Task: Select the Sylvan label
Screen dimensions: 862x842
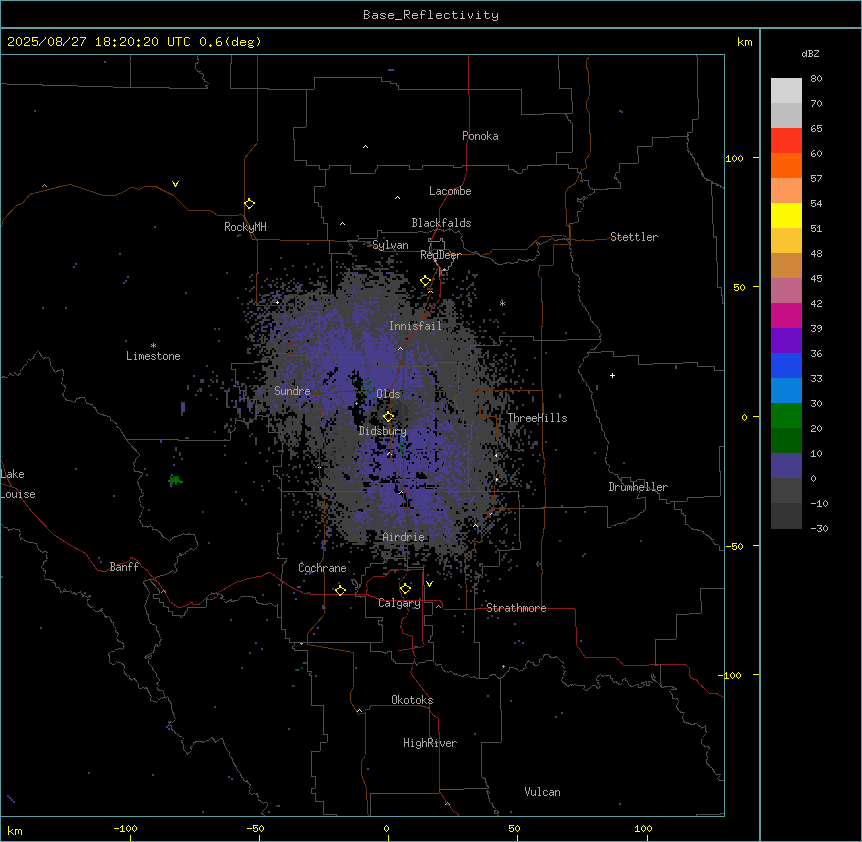Action: [x=390, y=245]
